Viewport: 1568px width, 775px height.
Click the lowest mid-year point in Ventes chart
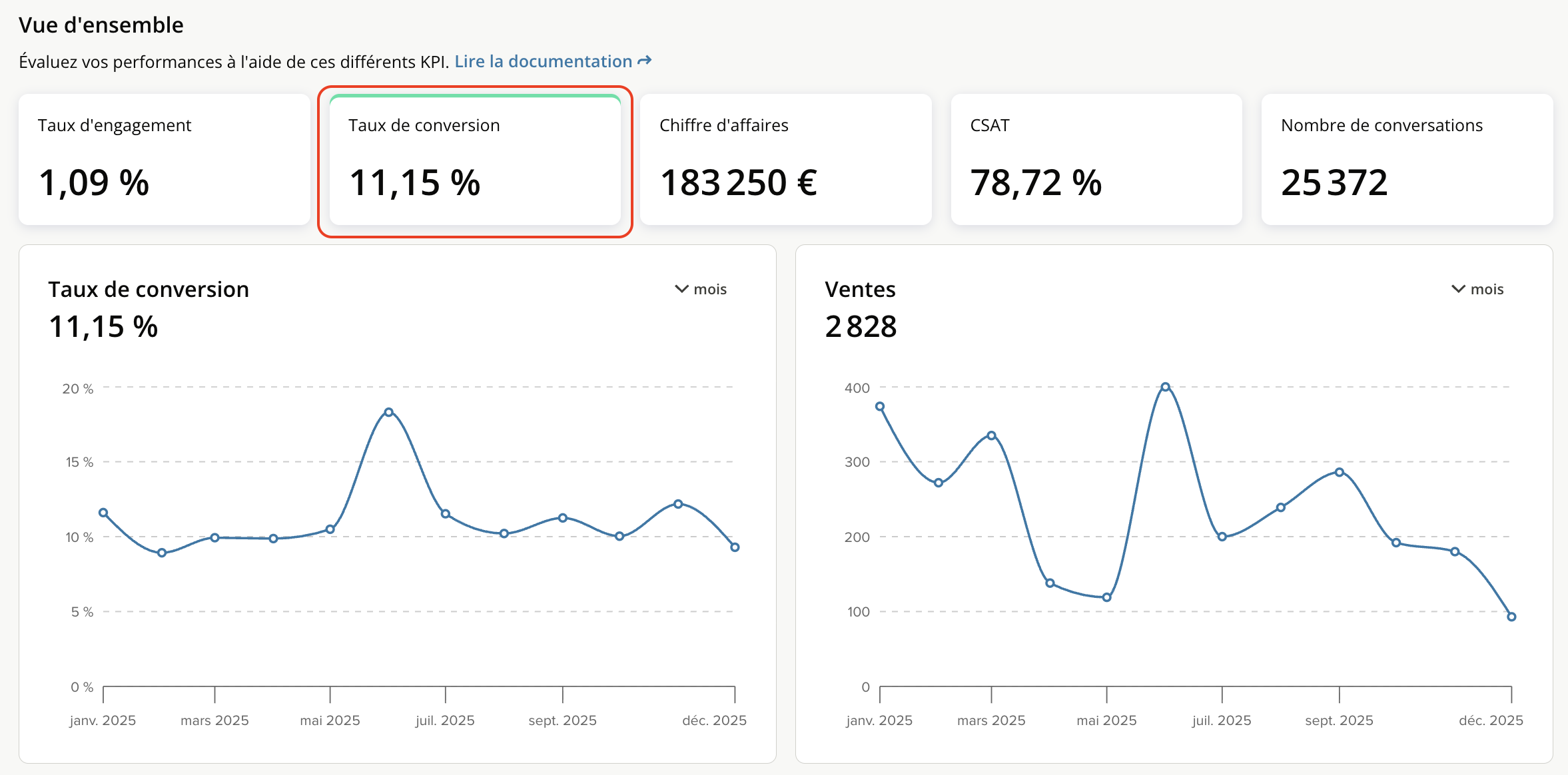click(1106, 597)
